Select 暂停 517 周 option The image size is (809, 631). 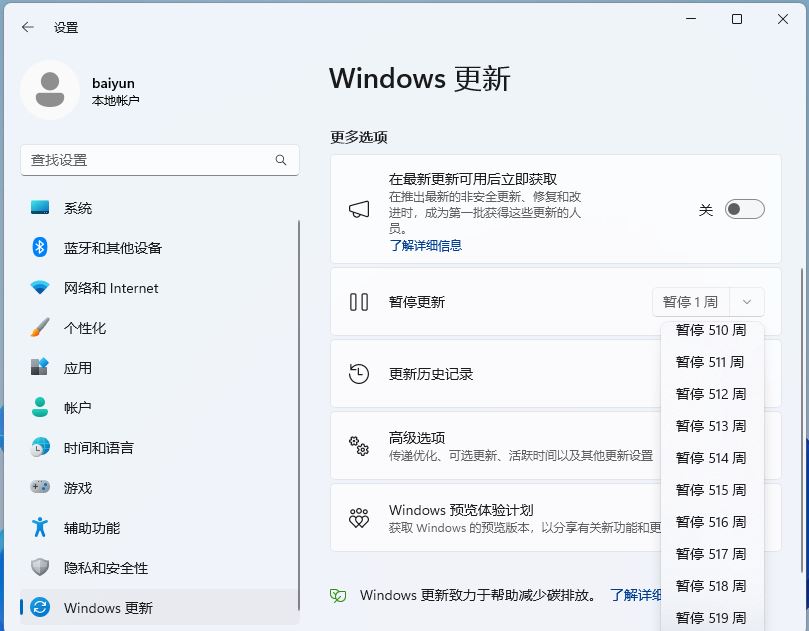click(711, 554)
